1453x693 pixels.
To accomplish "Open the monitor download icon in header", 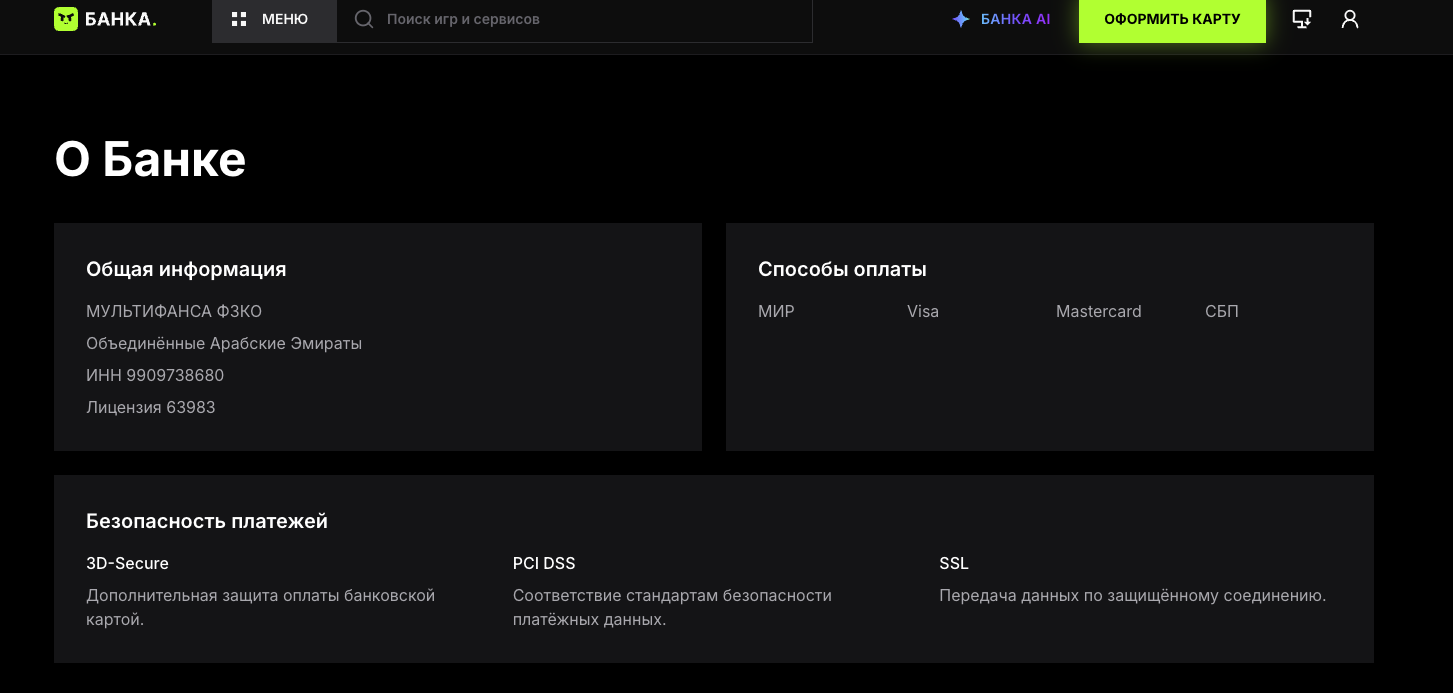I will point(1302,19).
